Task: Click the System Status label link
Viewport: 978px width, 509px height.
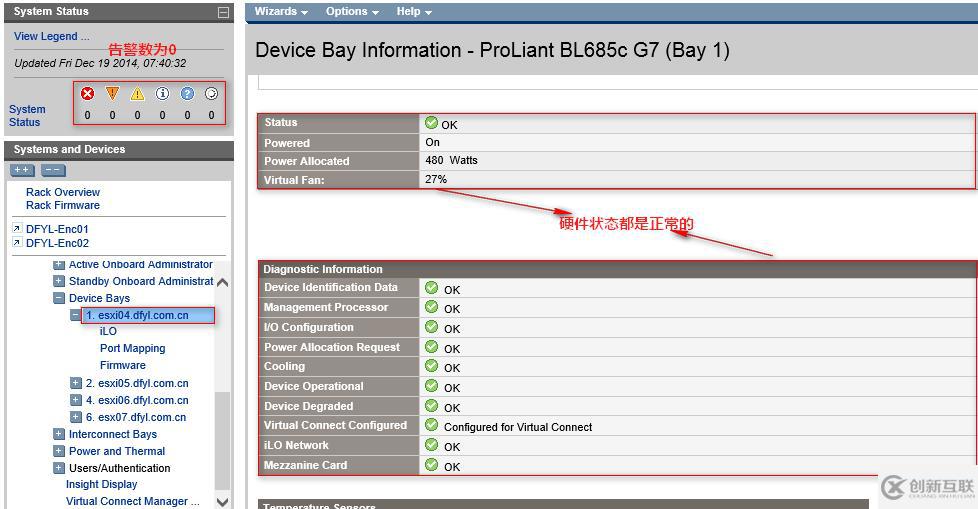Action: click(x=27, y=115)
